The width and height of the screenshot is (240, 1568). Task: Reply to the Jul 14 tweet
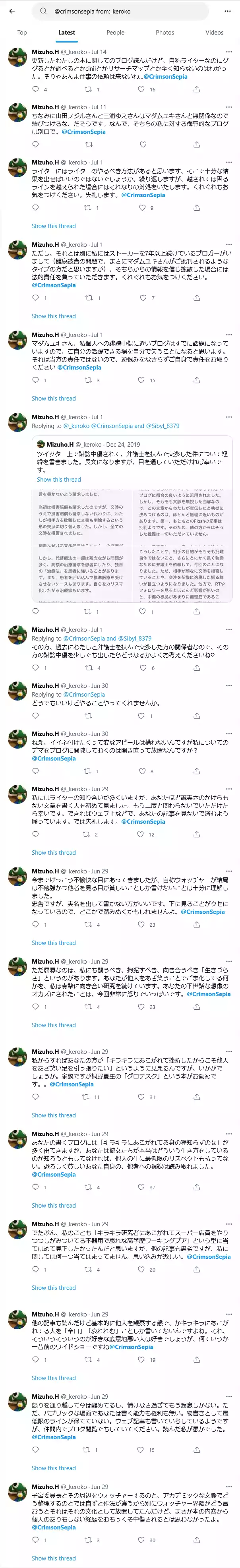[35, 89]
